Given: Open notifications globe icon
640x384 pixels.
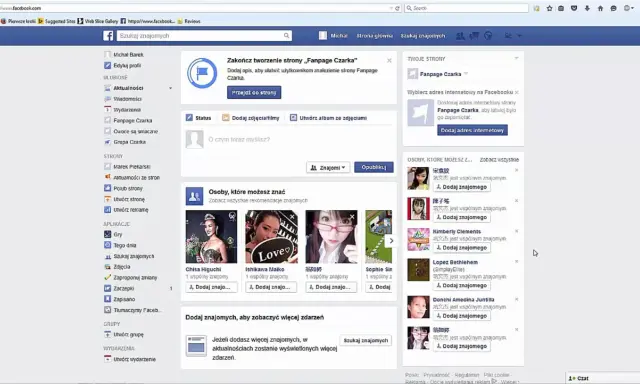Looking at the screenshot, I should coord(488,36).
